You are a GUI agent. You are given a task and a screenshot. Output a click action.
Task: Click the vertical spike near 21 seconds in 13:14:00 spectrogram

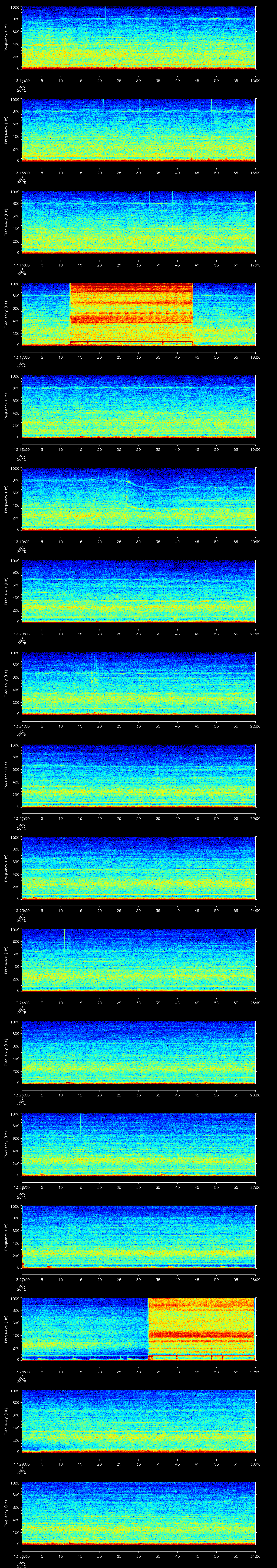[105, 16]
